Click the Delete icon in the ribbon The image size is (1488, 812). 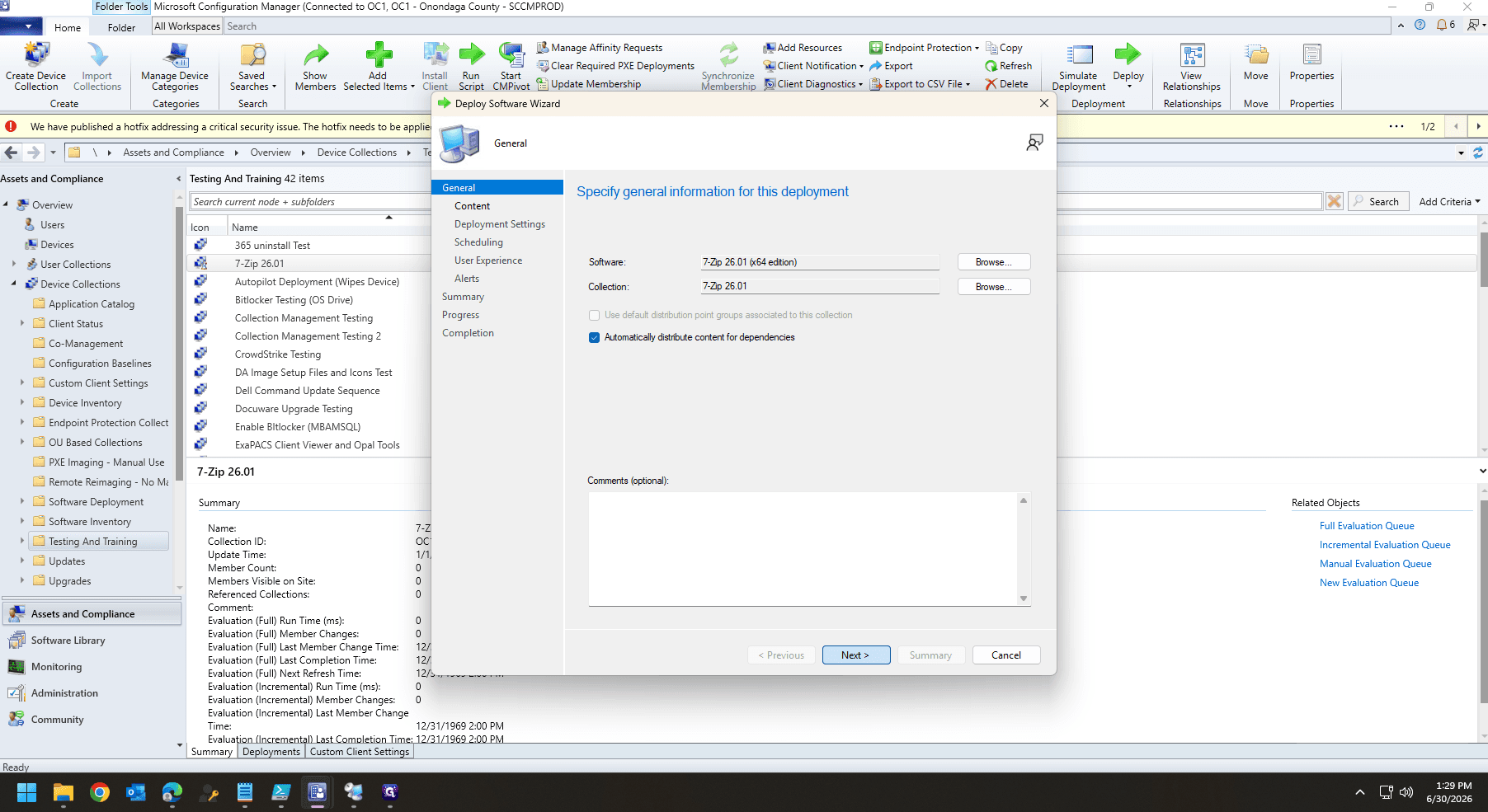tap(1006, 84)
